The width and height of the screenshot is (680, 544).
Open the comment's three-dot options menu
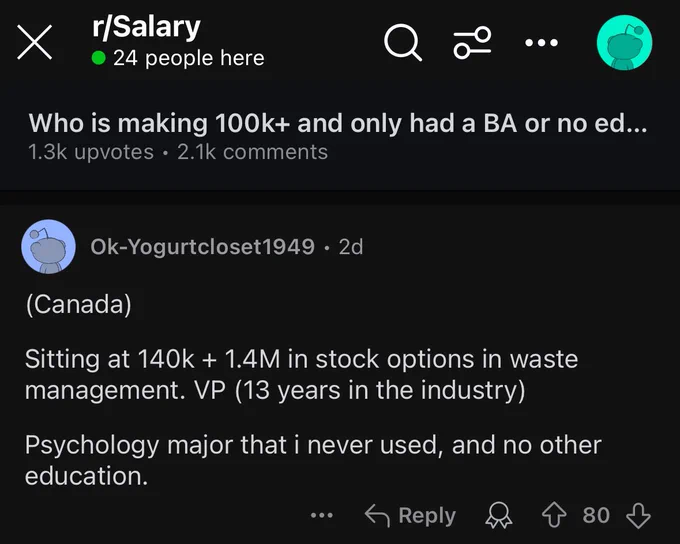tap(322, 515)
